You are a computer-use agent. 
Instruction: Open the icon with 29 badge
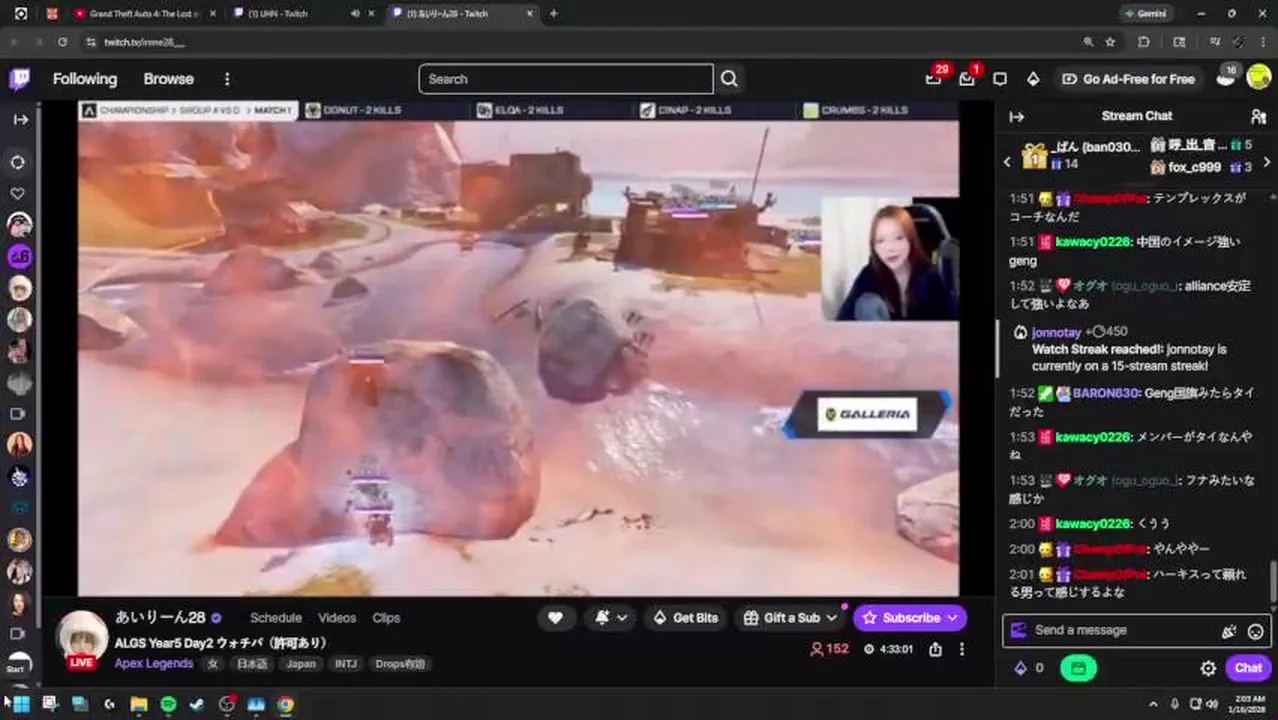pyautogui.click(x=934, y=78)
